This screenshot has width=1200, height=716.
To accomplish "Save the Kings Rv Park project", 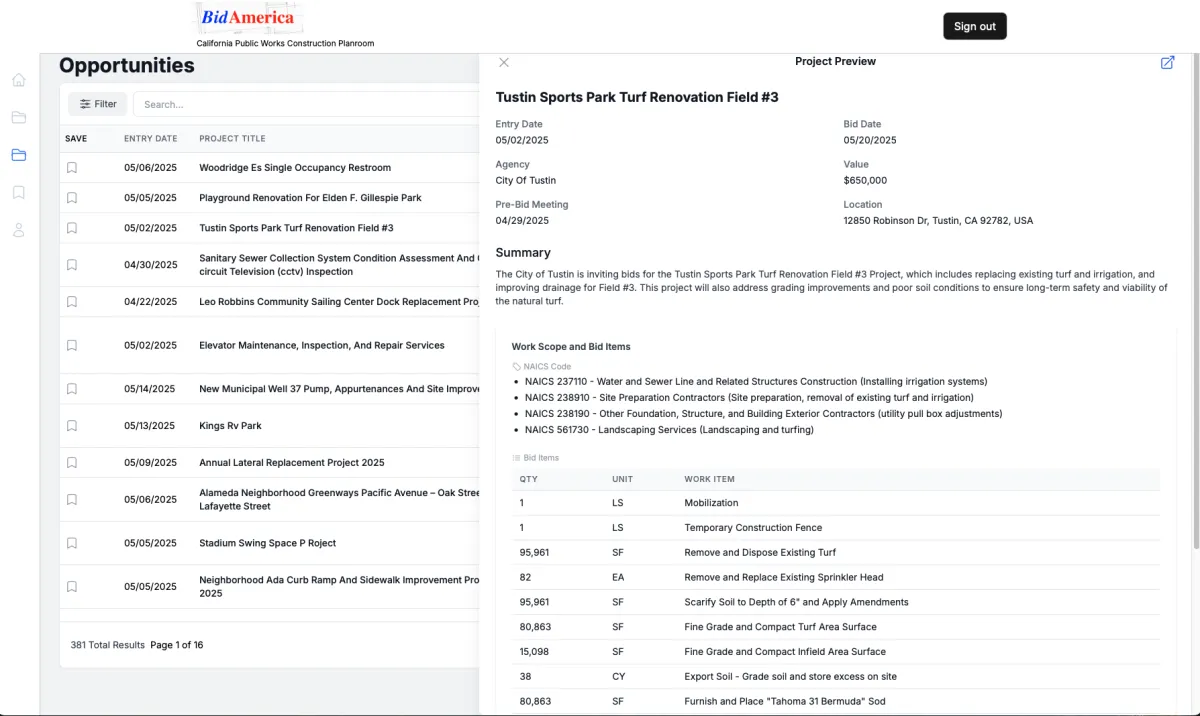I will (x=72, y=426).
